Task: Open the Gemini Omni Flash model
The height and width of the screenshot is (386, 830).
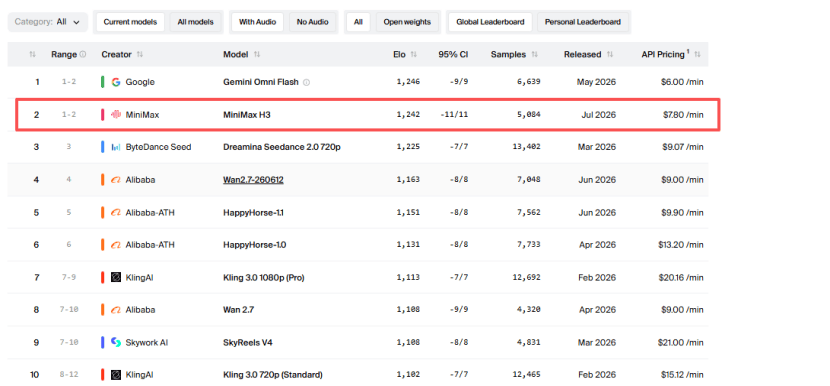Action: coord(261,82)
